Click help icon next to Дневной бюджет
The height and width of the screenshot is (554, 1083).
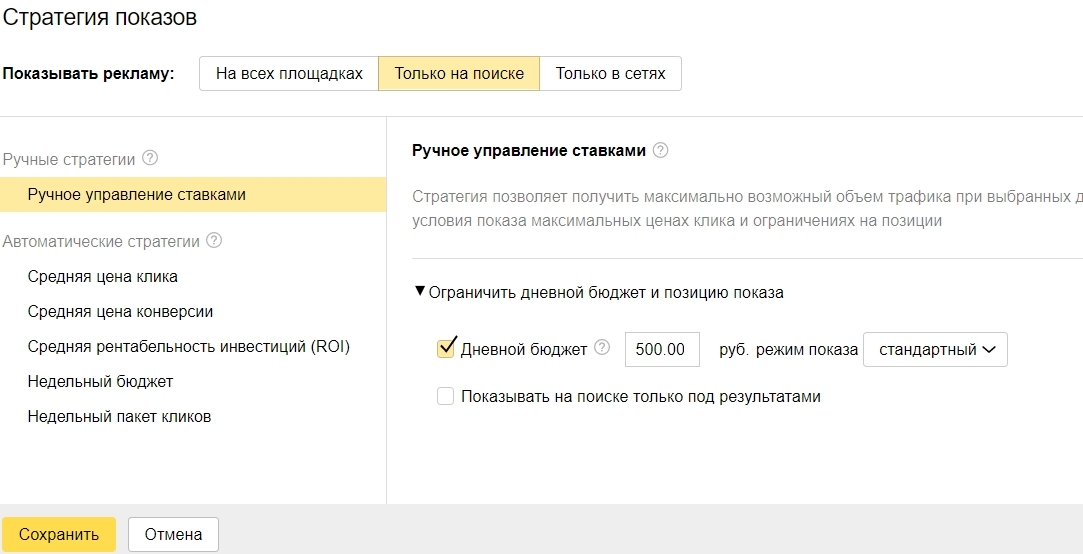pos(602,348)
